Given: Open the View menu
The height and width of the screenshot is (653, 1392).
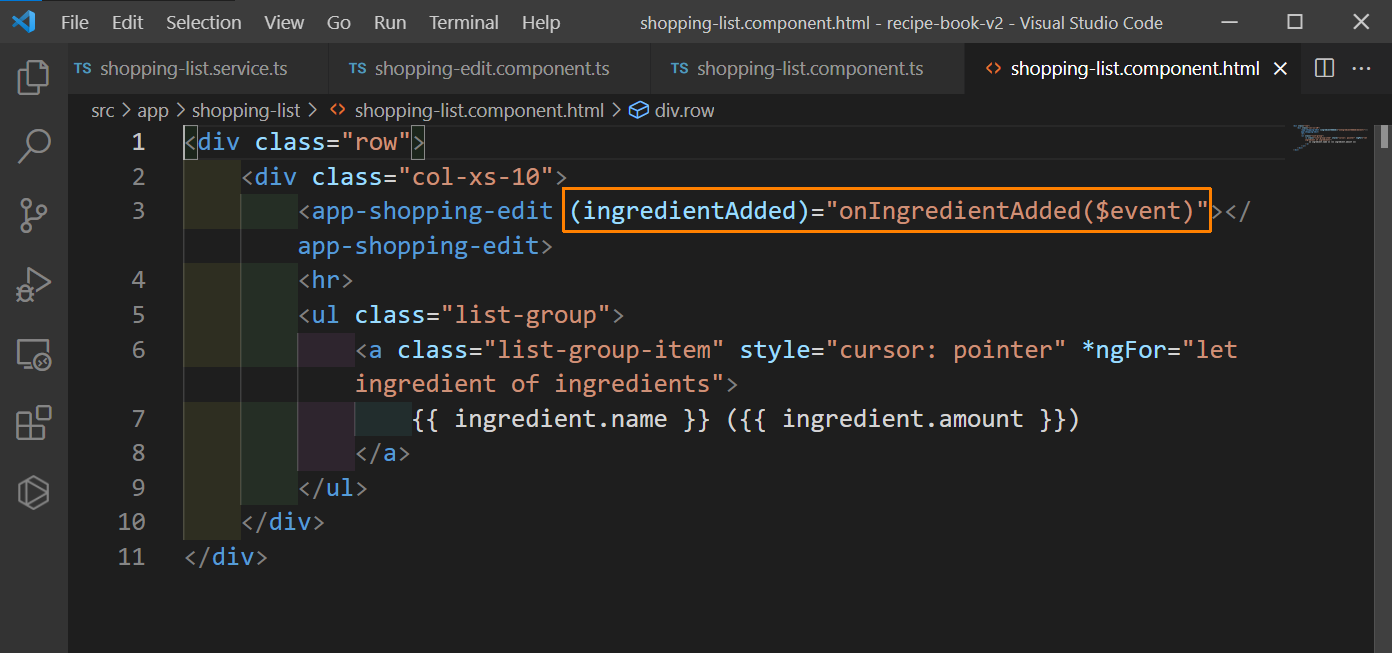Looking at the screenshot, I should click(285, 22).
